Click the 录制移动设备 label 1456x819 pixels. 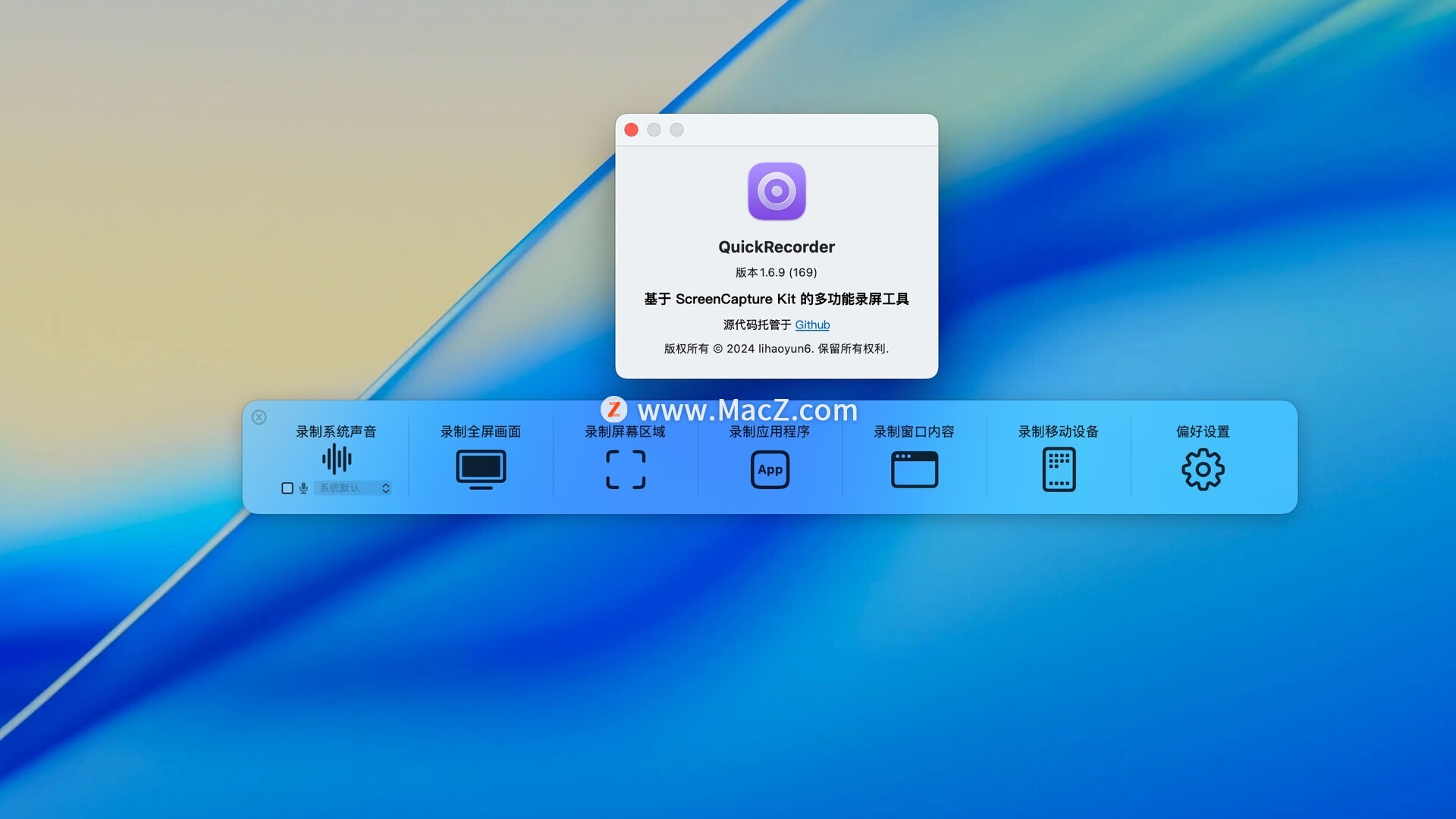click(x=1059, y=431)
